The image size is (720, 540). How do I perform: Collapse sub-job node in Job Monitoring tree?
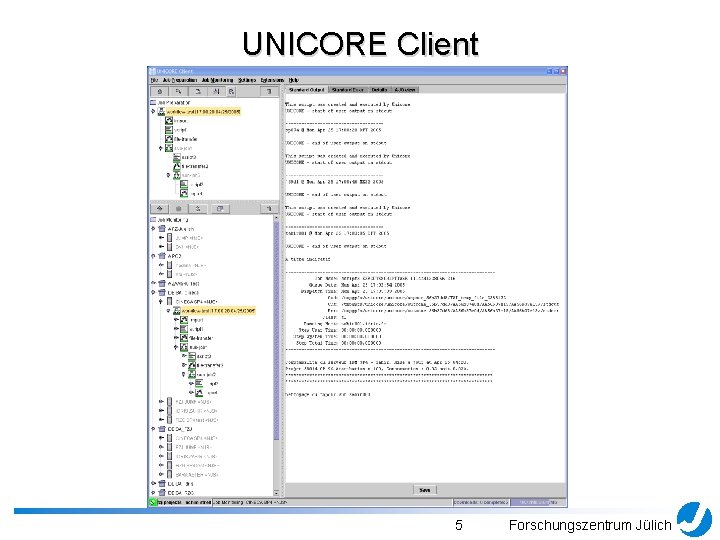point(176,347)
